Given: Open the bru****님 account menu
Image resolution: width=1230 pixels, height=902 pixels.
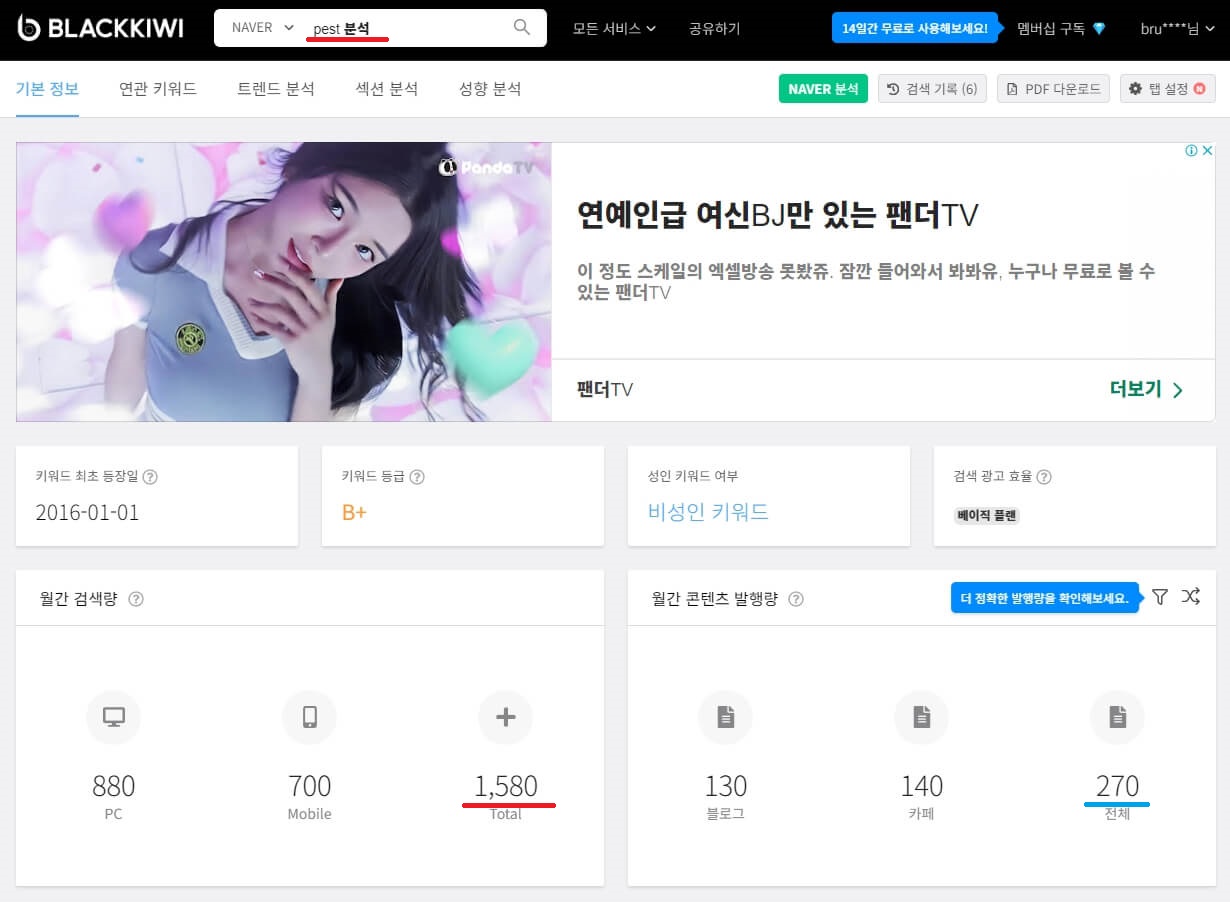Looking at the screenshot, I should (x=1177, y=28).
